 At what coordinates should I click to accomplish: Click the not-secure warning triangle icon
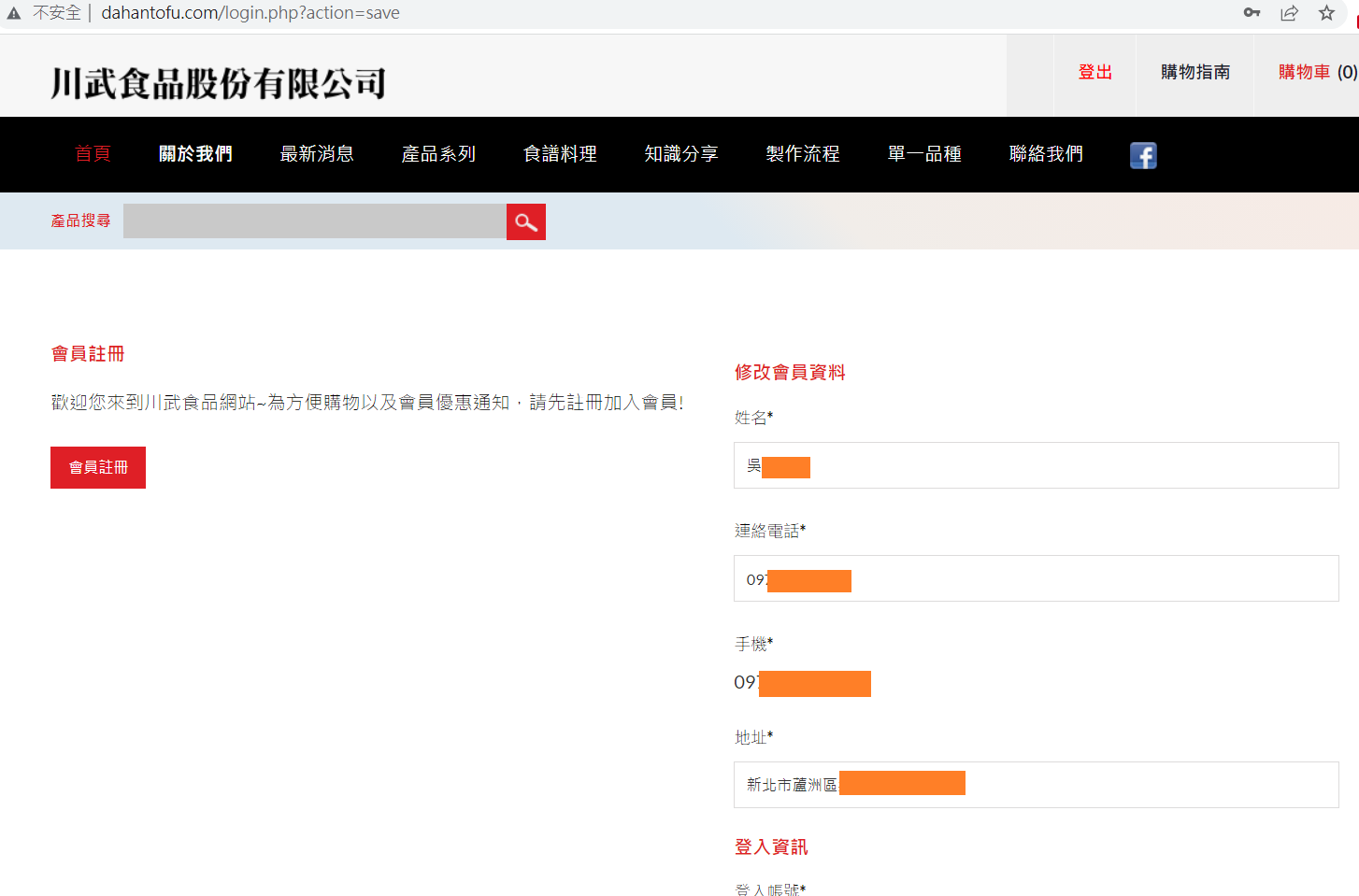pos(13,13)
